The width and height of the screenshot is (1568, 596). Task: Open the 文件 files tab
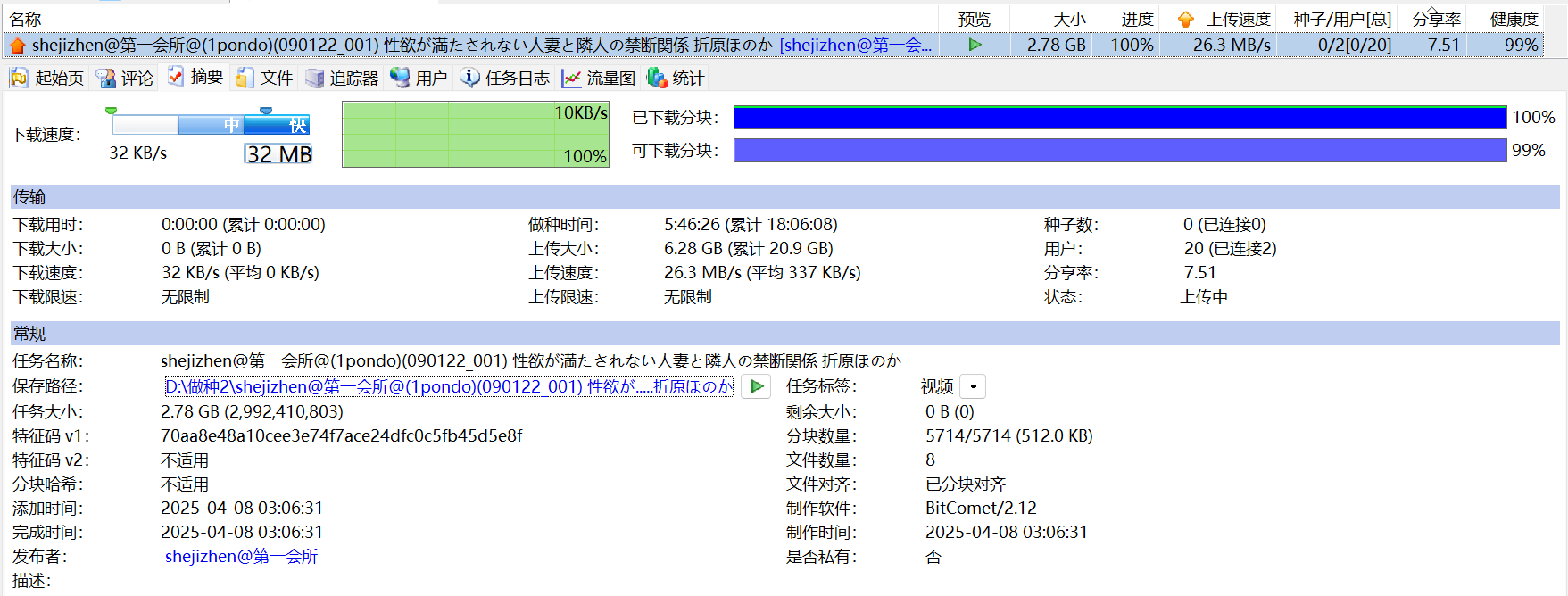264,79
